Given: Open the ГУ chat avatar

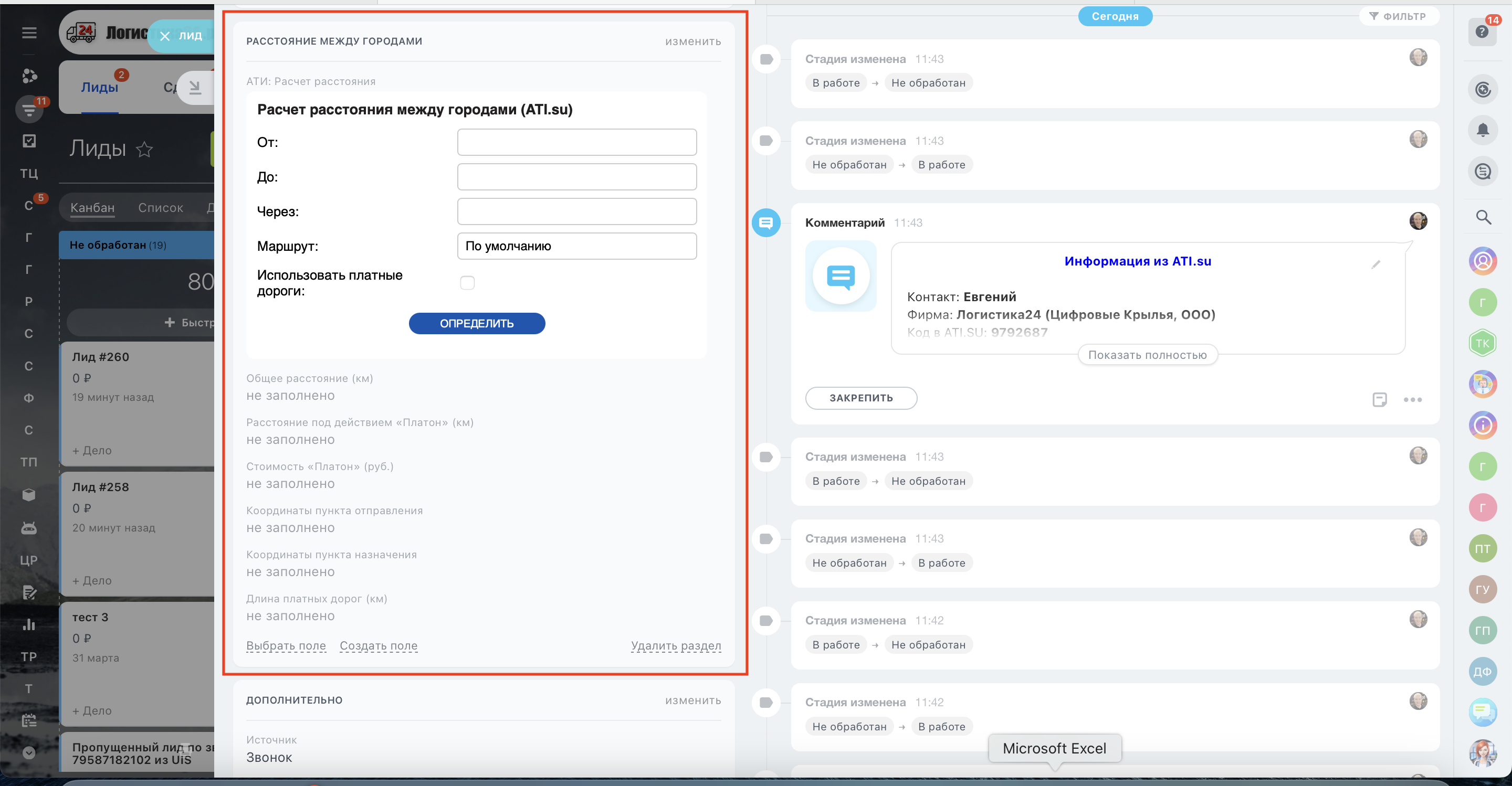Looking at the screenshot, I should tap(1483, 590).
